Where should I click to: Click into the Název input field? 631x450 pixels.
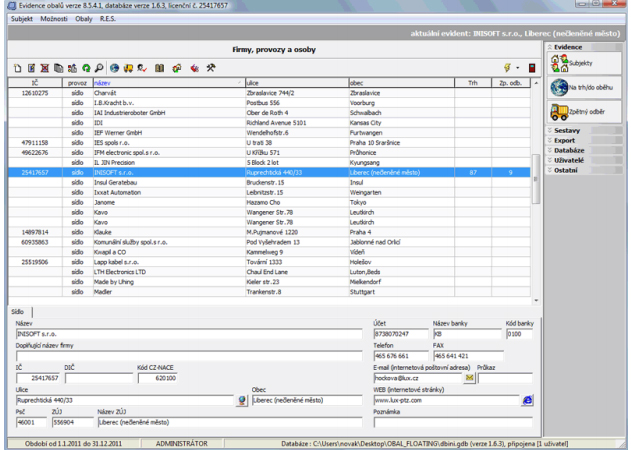[x=189, y=334]
